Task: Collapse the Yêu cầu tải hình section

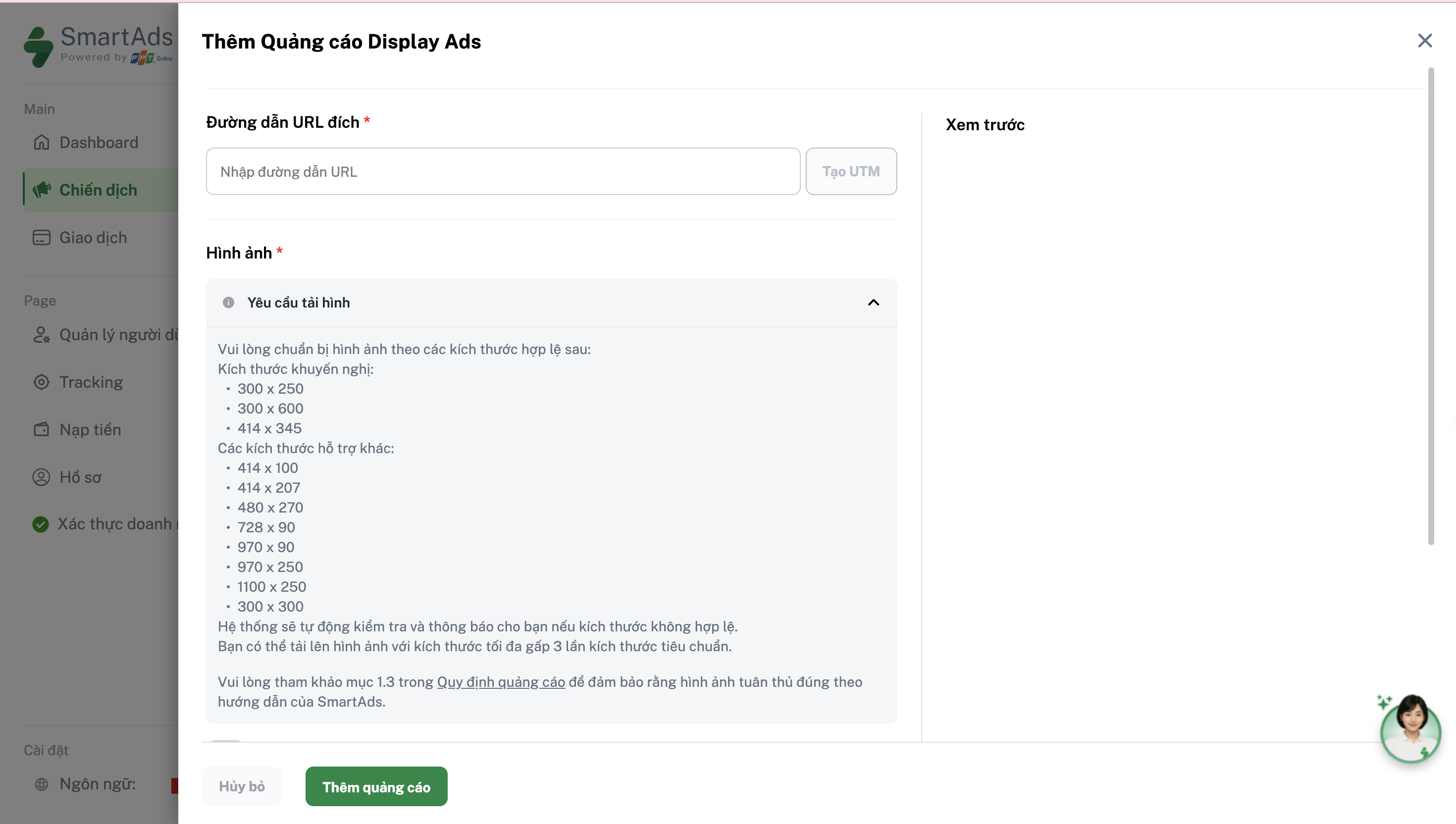Action: coord(873,303)
